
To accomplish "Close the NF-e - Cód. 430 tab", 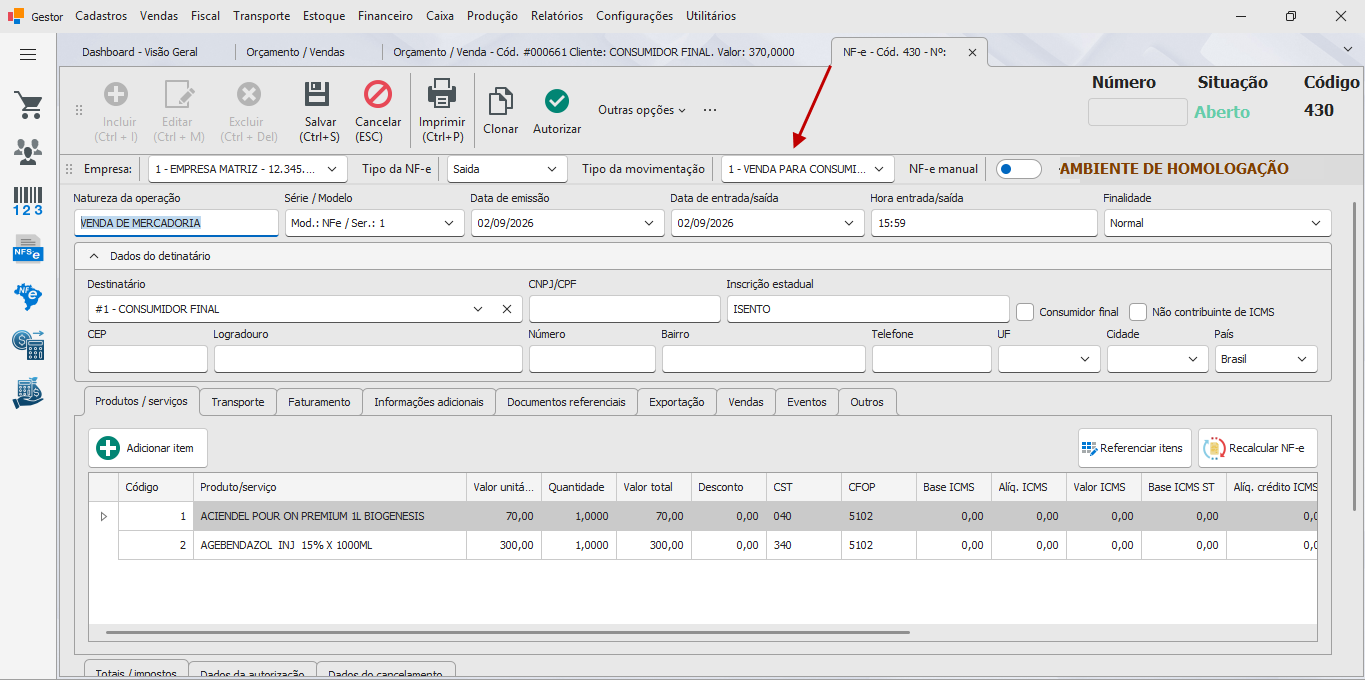I will coord(972,52).
